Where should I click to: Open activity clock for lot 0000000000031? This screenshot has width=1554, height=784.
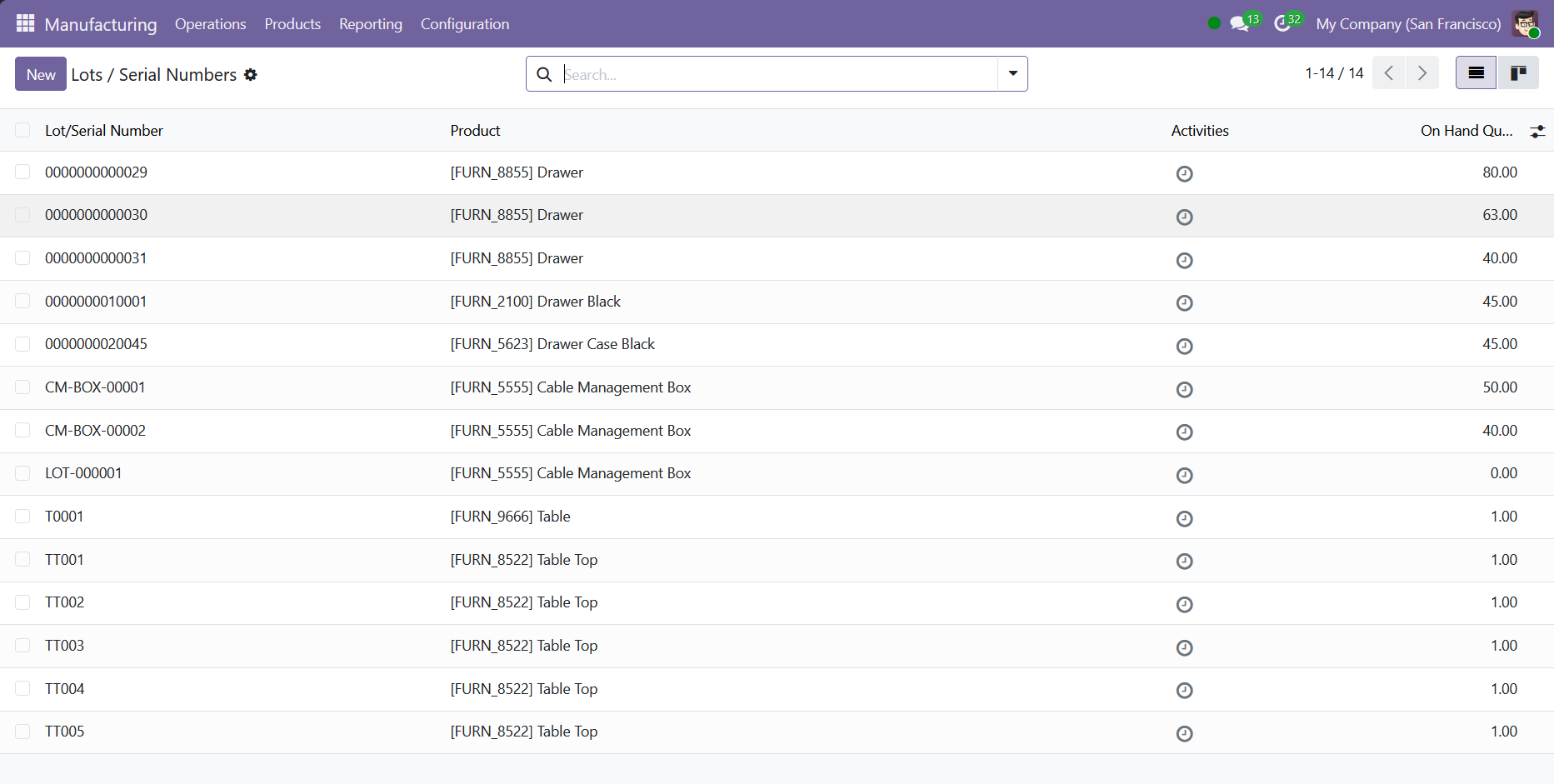(x=1184, y=260)
